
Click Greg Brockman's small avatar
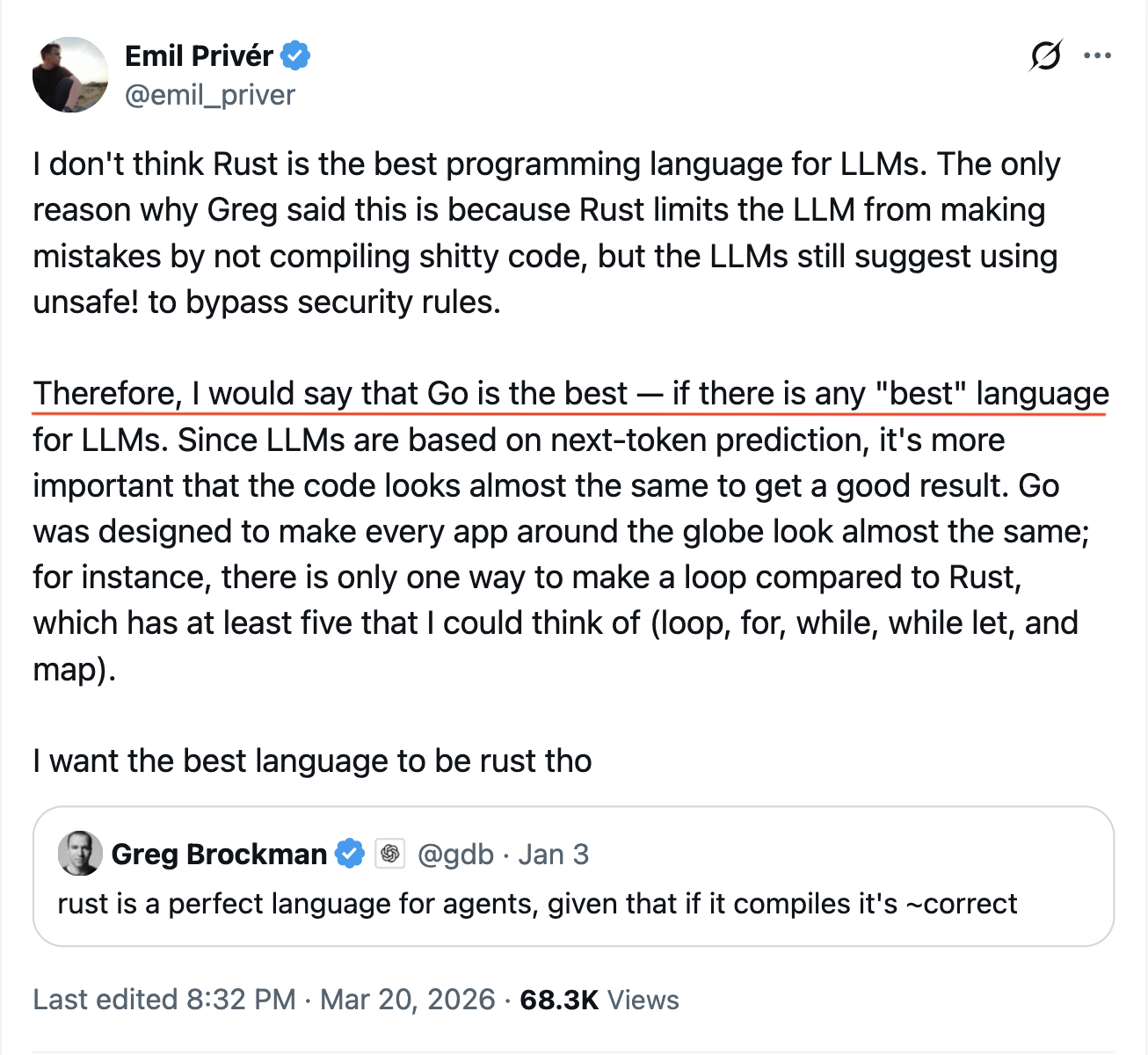(x=80, y=854)
